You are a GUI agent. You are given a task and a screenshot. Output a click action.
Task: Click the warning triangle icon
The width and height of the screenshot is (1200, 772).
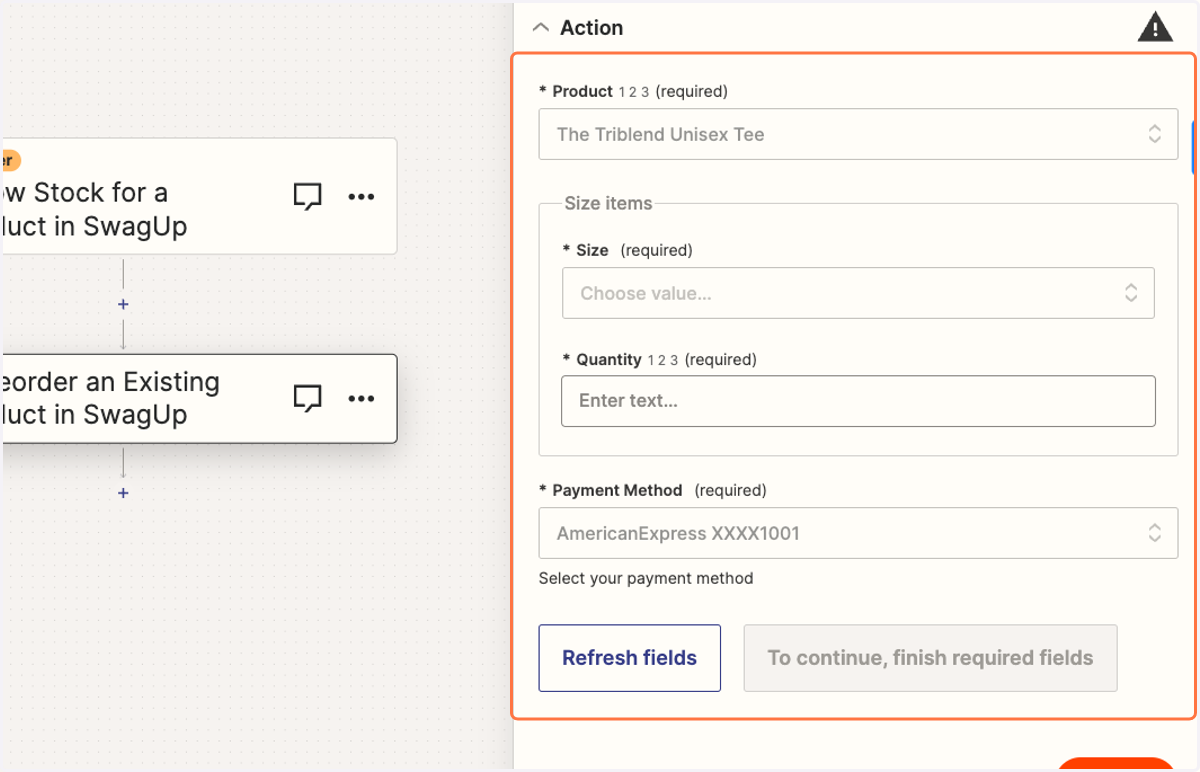tap(1155, 27)
